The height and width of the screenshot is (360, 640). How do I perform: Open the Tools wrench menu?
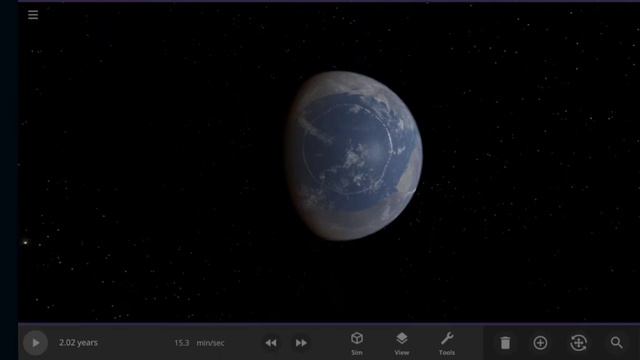pyautogui.click(x=447, y=343)
